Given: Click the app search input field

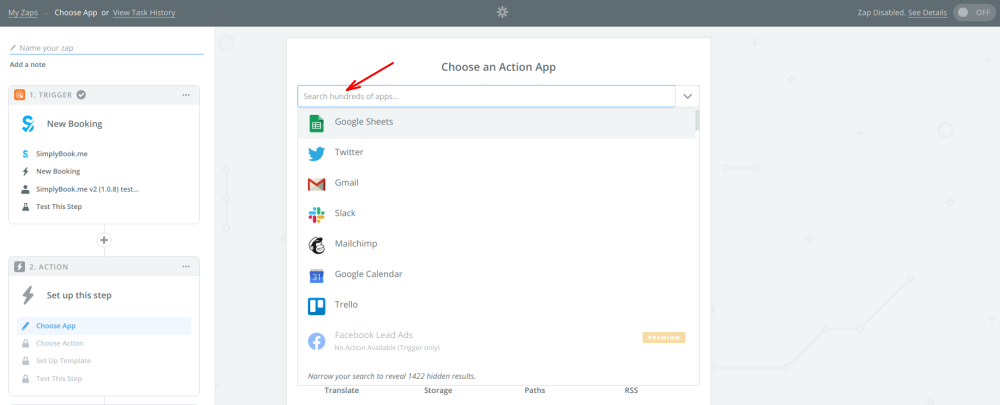Looking at the screenshot, I should pyautogui.click(x=486, y=96).
